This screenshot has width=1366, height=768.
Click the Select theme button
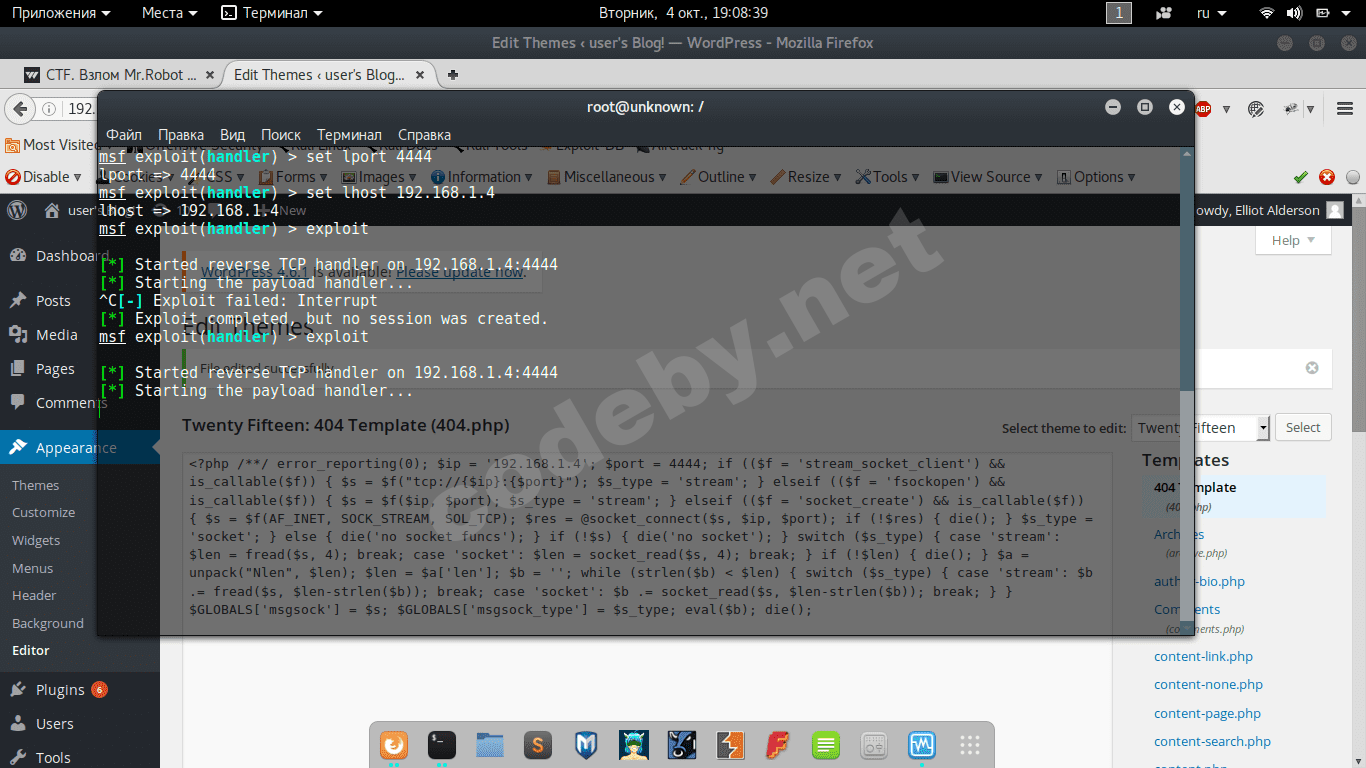pos(1303,428)
